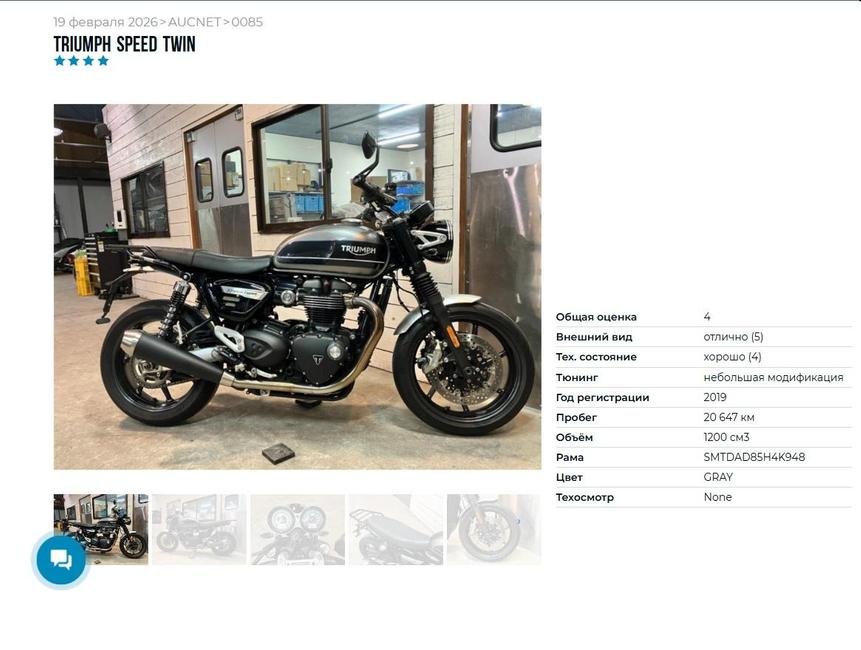861x650 pixels.
Task: Select the frame number SMTDAD85H4K948
Action: click(x=754, y=457)
